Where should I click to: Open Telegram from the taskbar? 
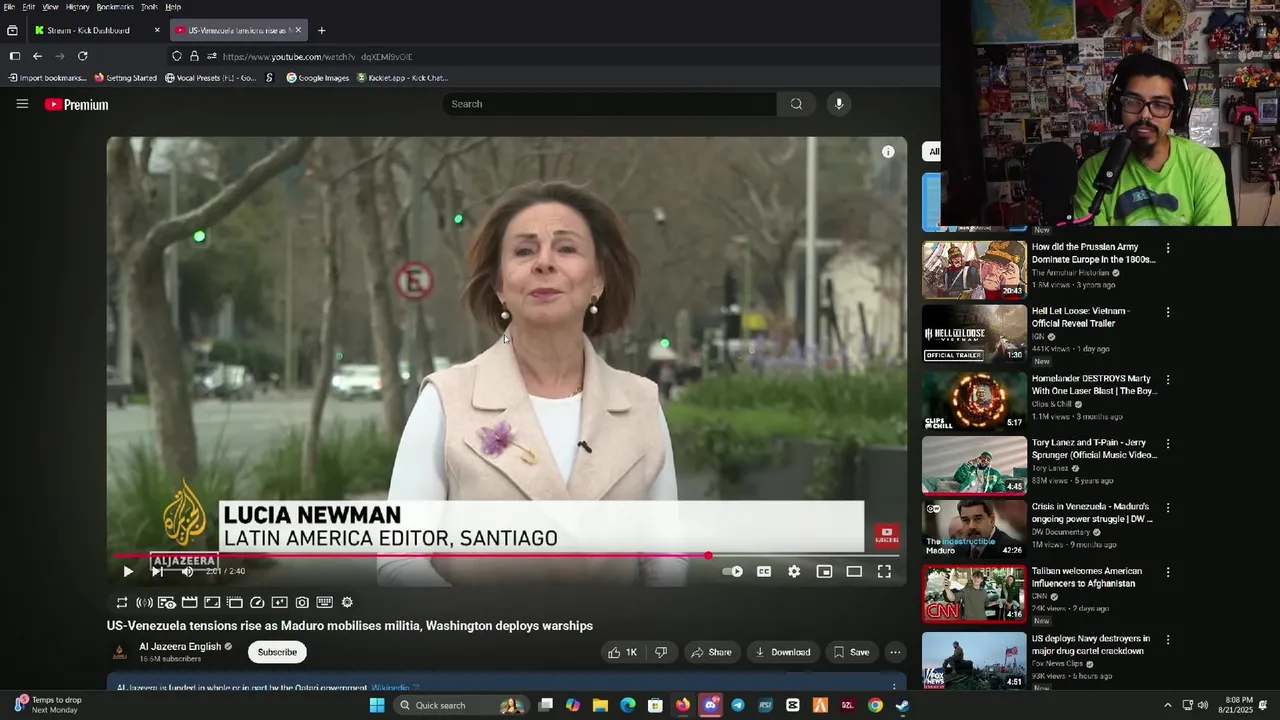(x=737, y=705)
